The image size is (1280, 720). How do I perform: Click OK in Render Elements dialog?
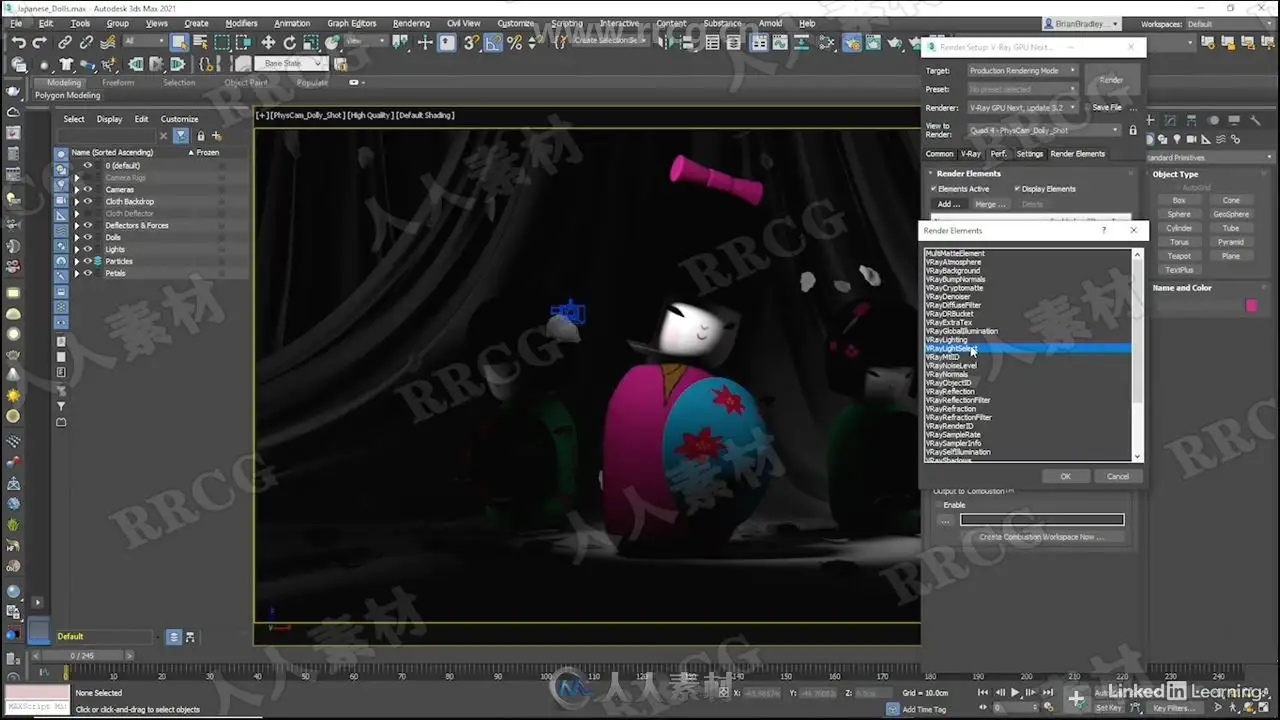[x=1065, y=476]
